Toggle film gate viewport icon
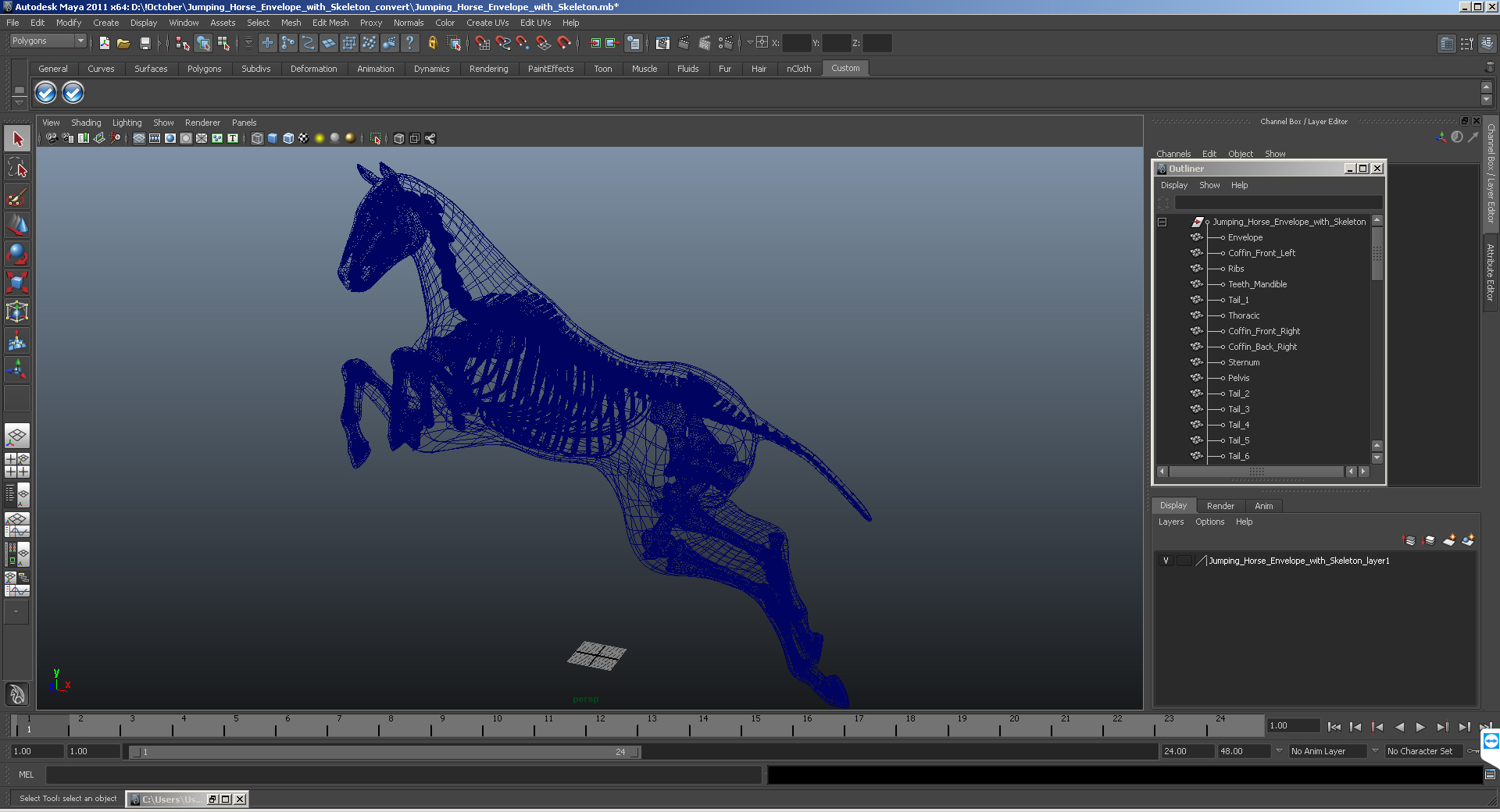 155,138
